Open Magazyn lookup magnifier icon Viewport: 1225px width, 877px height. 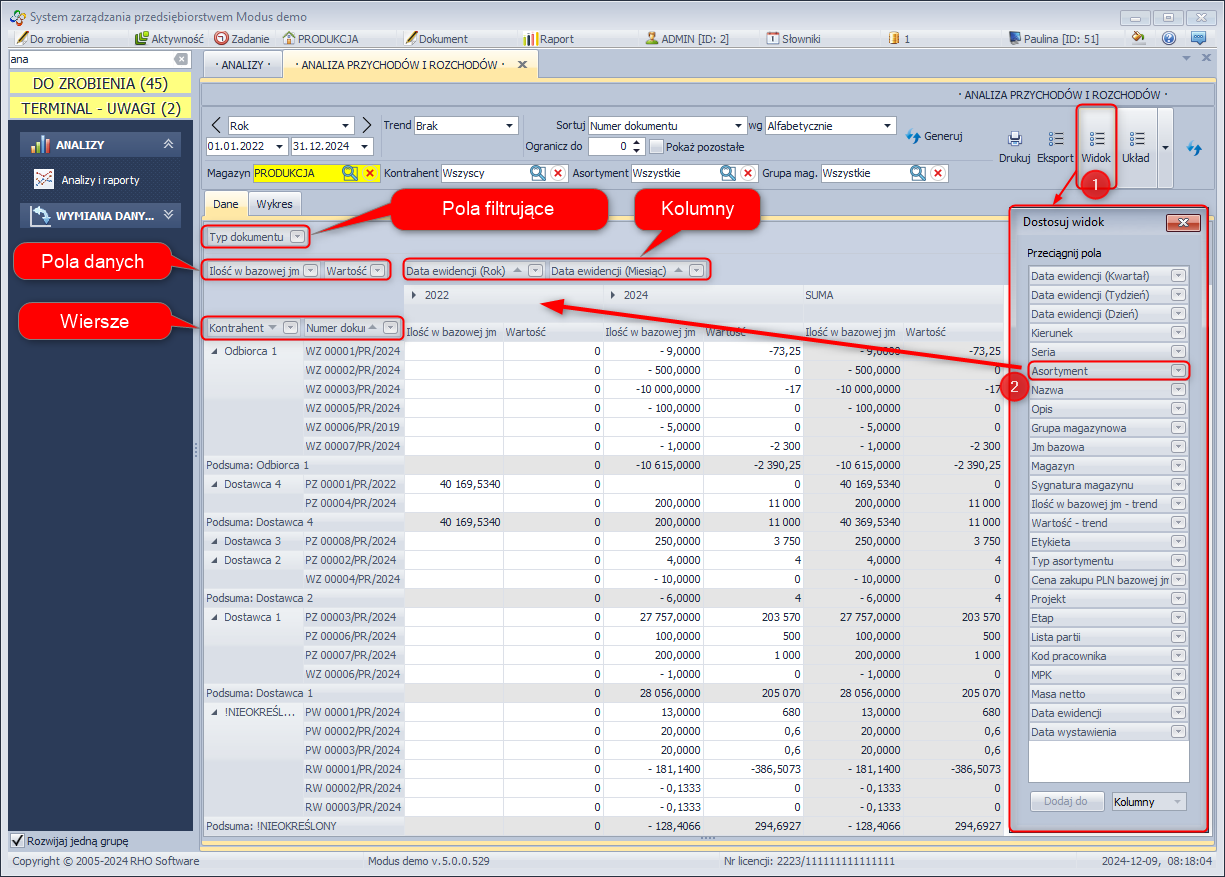[x=350, y=173]
